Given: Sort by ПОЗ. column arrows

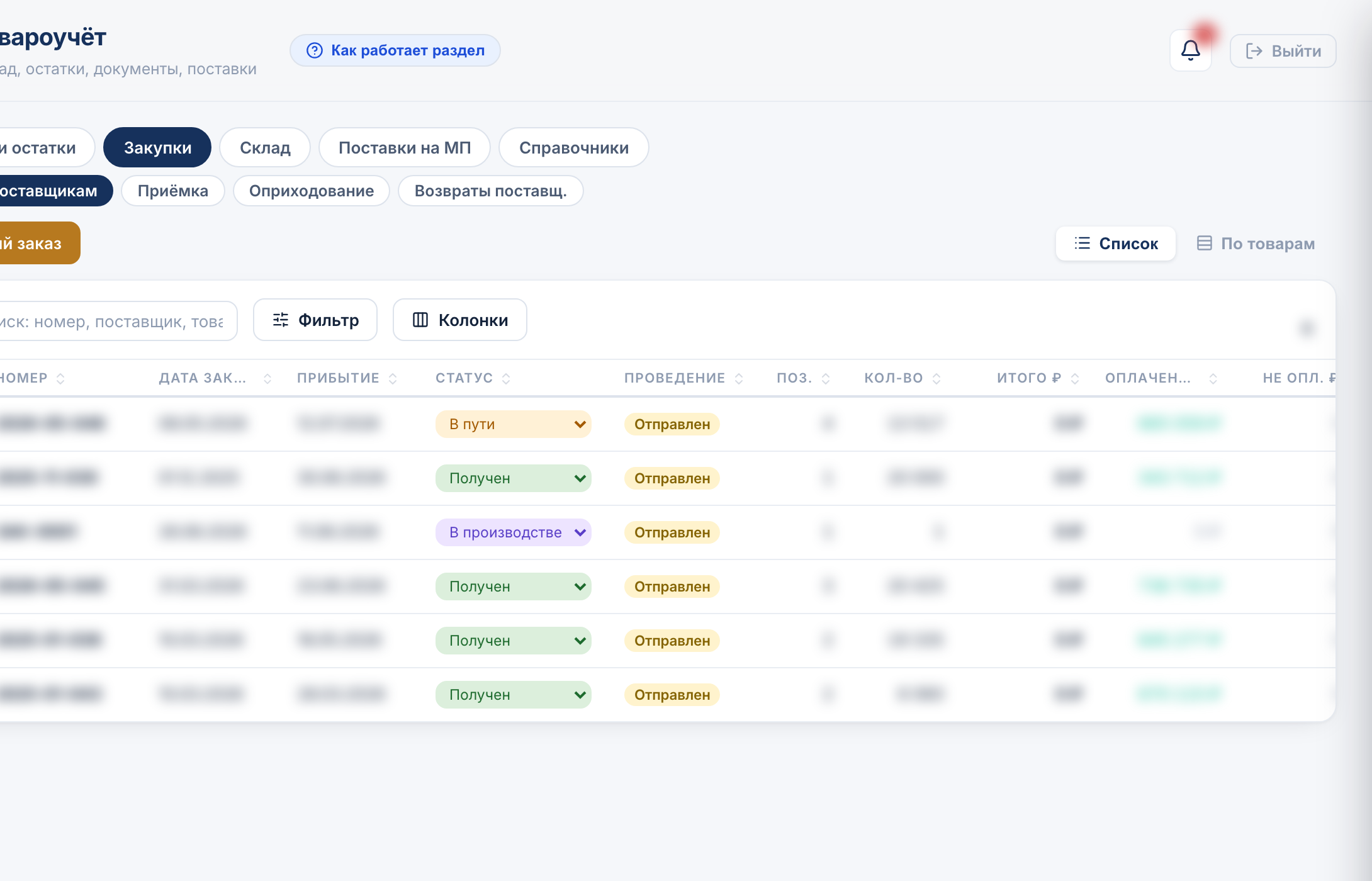Looking at the screenshot, I should pos(826,378).
